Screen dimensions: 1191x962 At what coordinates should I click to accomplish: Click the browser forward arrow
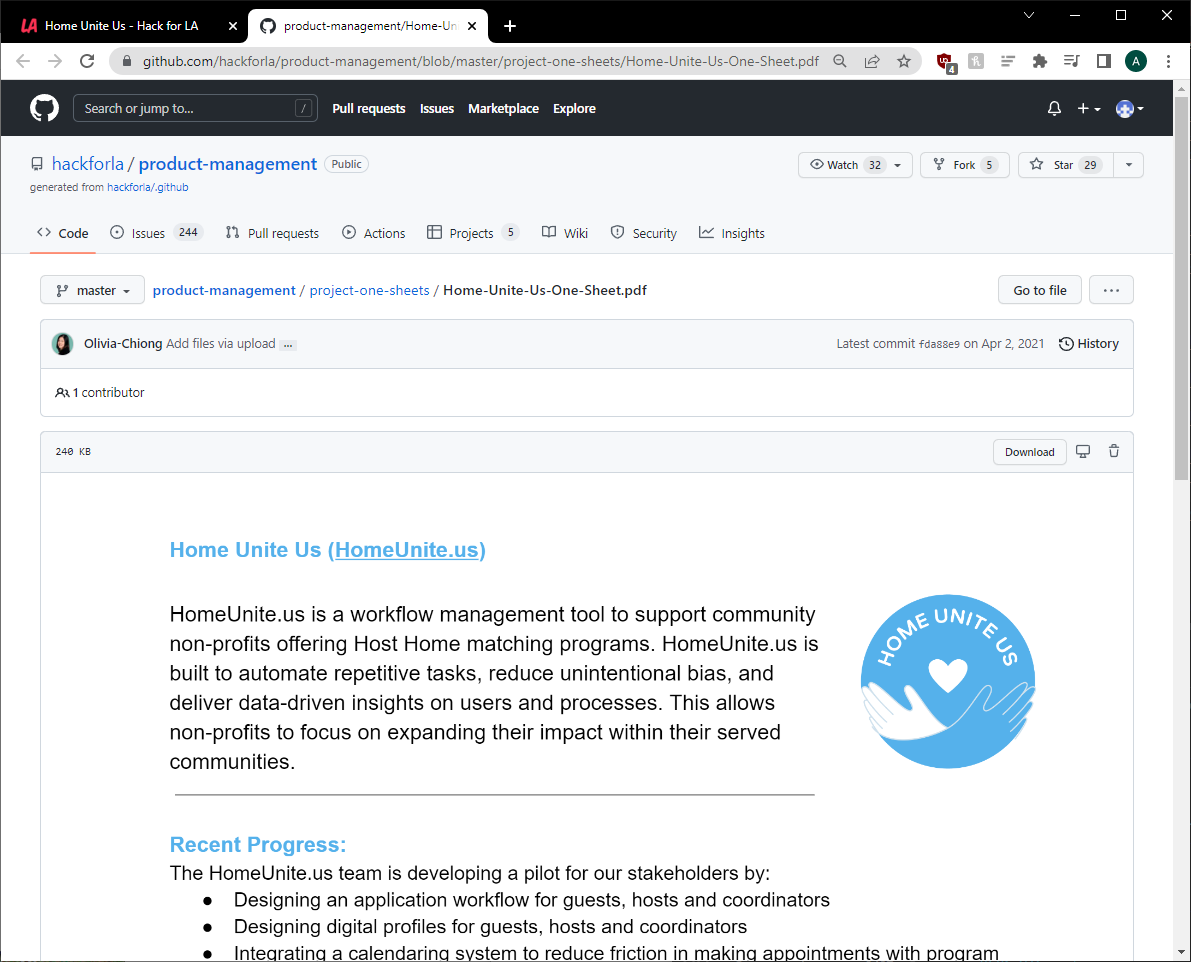55,61
